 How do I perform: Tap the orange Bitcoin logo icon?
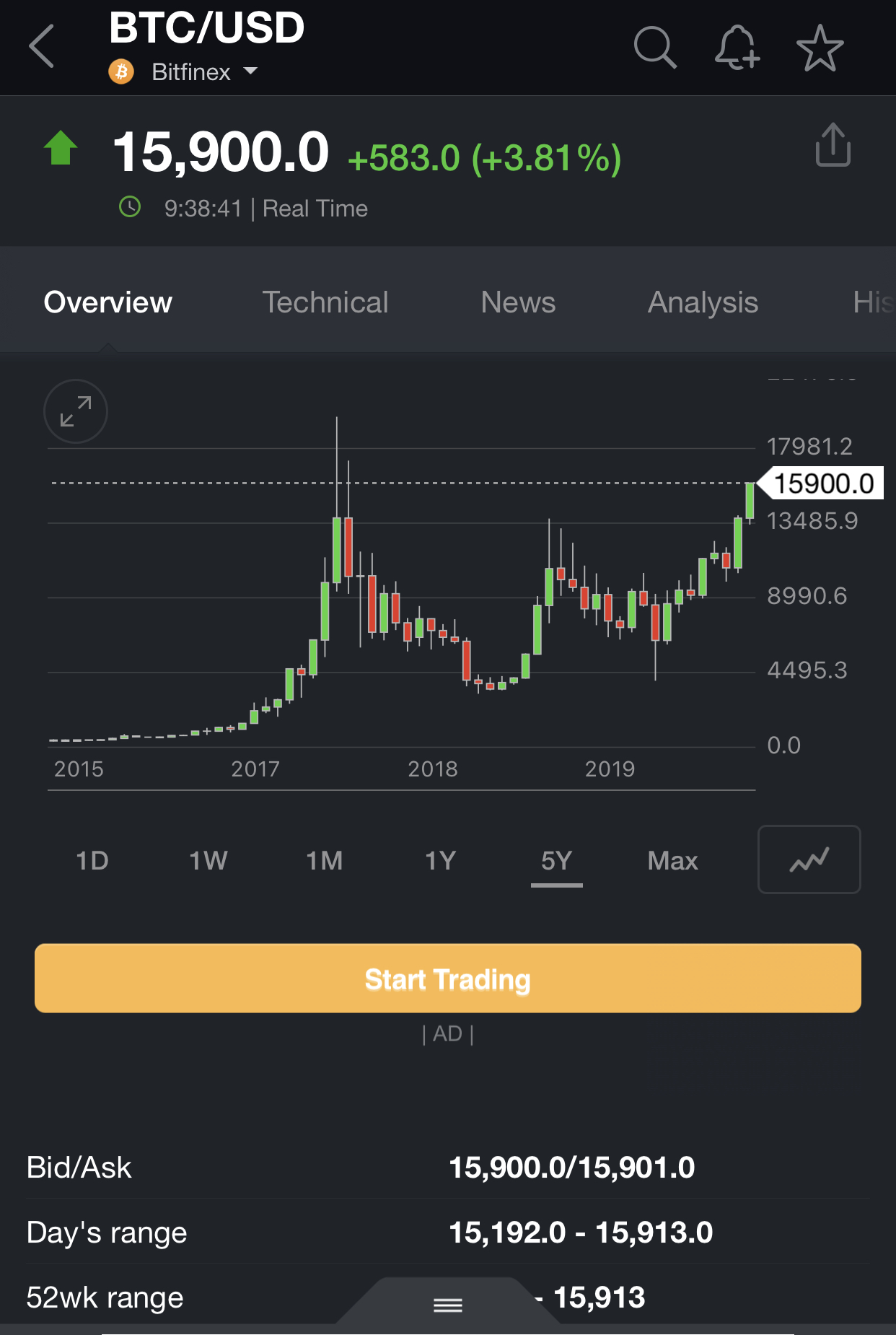121,71
